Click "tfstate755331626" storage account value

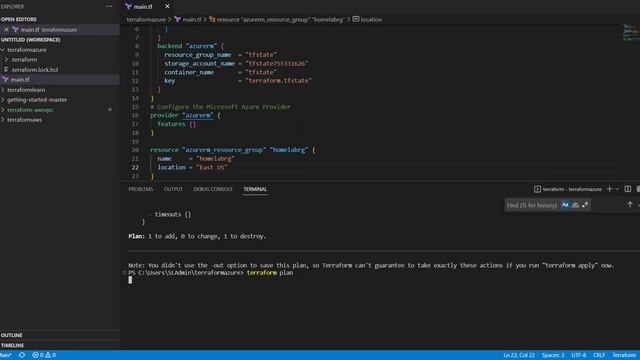[x=277, y=63]
